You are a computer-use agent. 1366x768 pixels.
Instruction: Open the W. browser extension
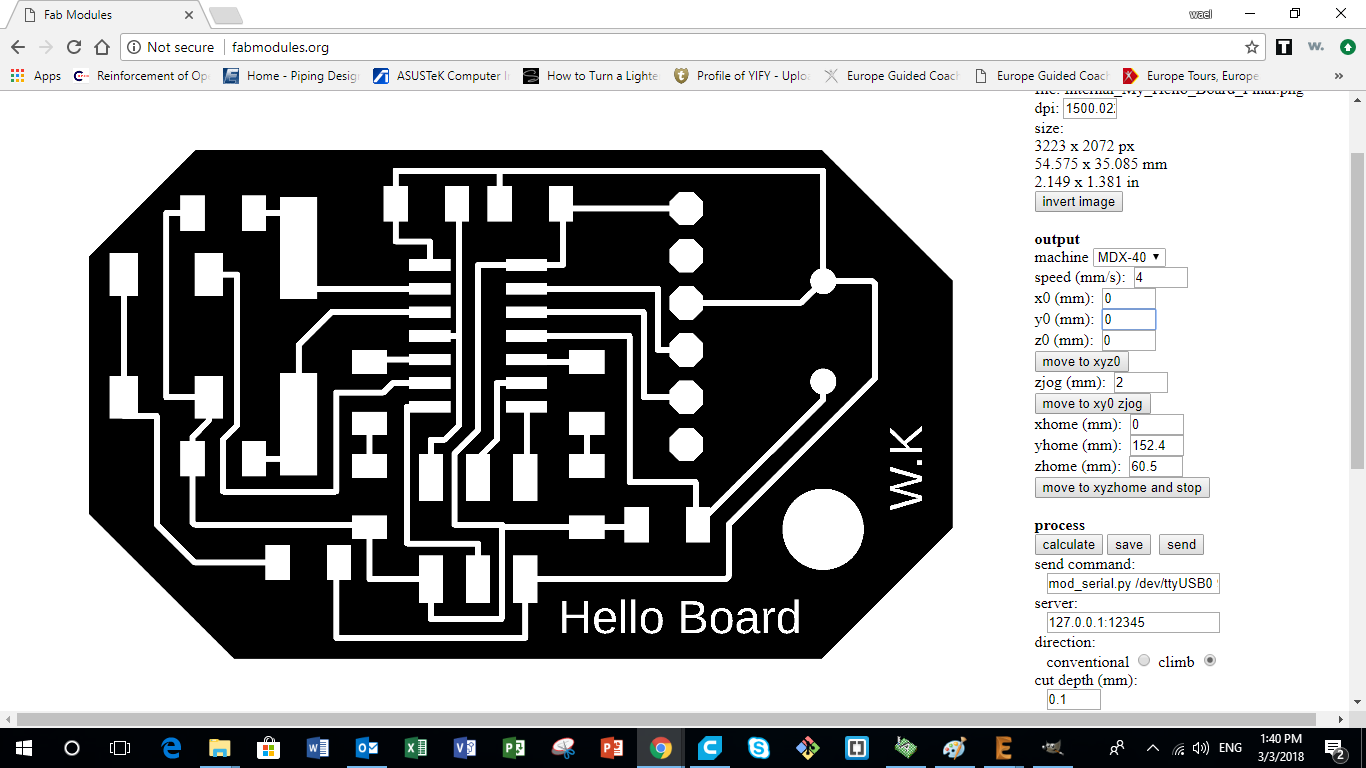coord(1316,47)
